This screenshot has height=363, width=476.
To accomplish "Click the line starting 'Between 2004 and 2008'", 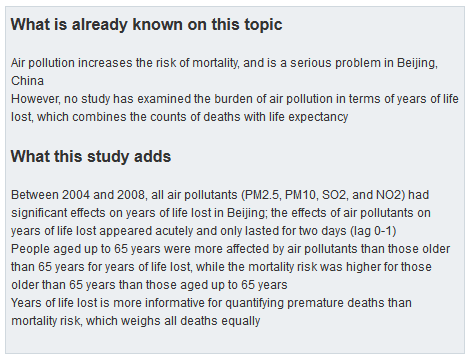I will [220, 195].
